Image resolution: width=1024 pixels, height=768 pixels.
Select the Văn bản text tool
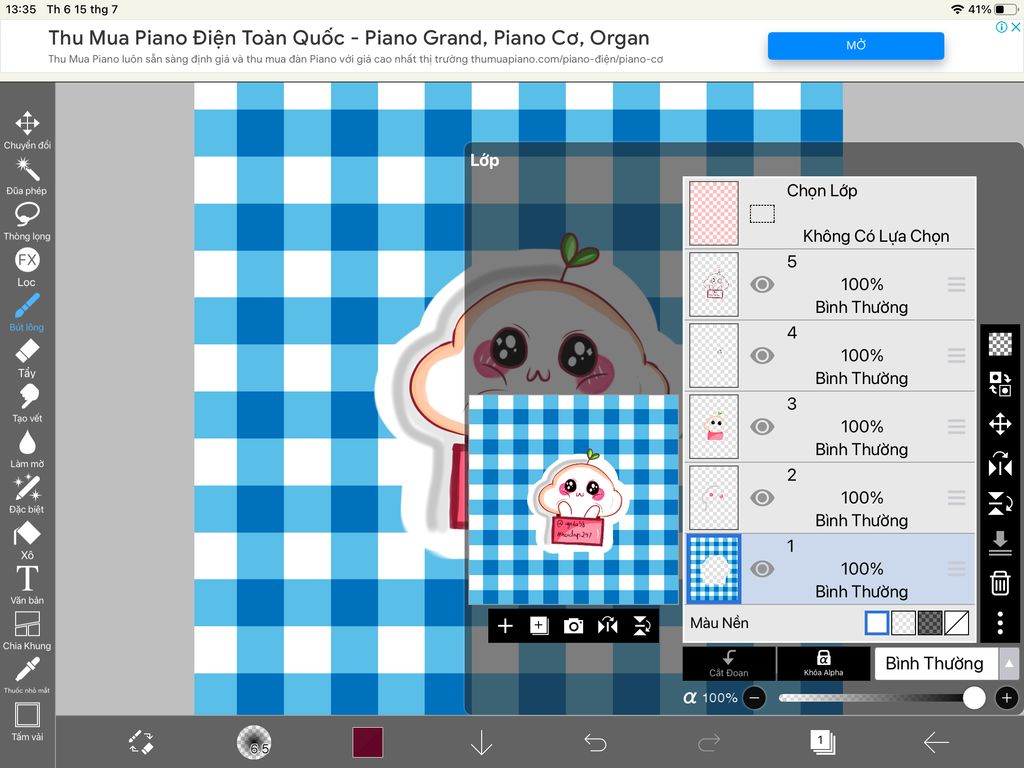pyautogui.click(x=27, y=585)
